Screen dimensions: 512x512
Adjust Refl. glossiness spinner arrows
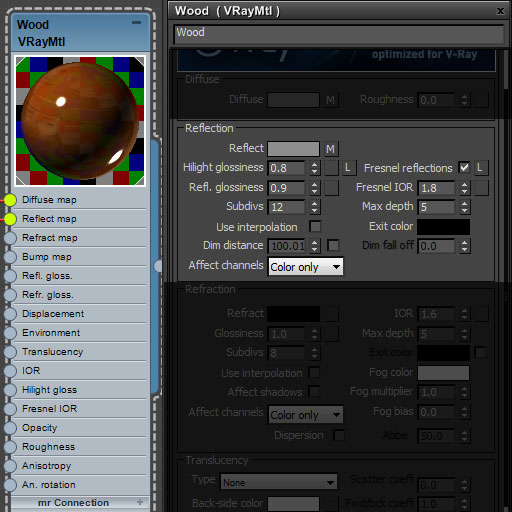click(314, 188)
